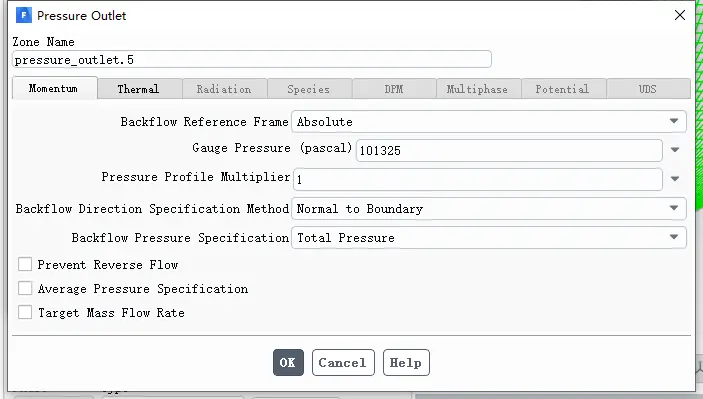
Task: Switch to the Momentum tab
Action: click(54, 88)
